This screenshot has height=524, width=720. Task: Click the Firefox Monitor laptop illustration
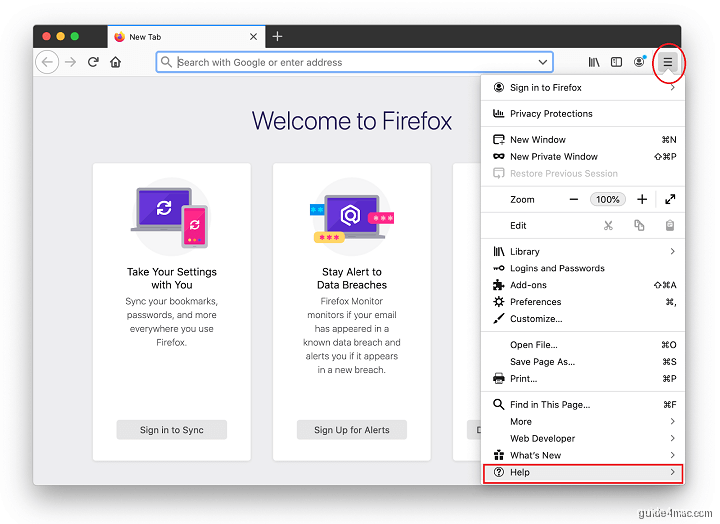pyautogui.click(x=352, y=217)
